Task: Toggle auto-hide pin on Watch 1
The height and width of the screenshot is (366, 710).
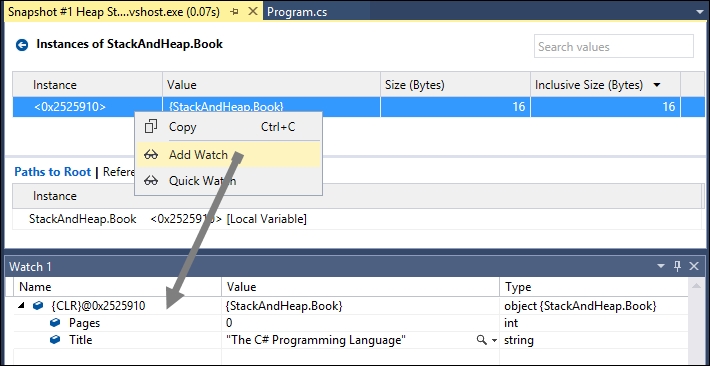Action: point(677,266)
